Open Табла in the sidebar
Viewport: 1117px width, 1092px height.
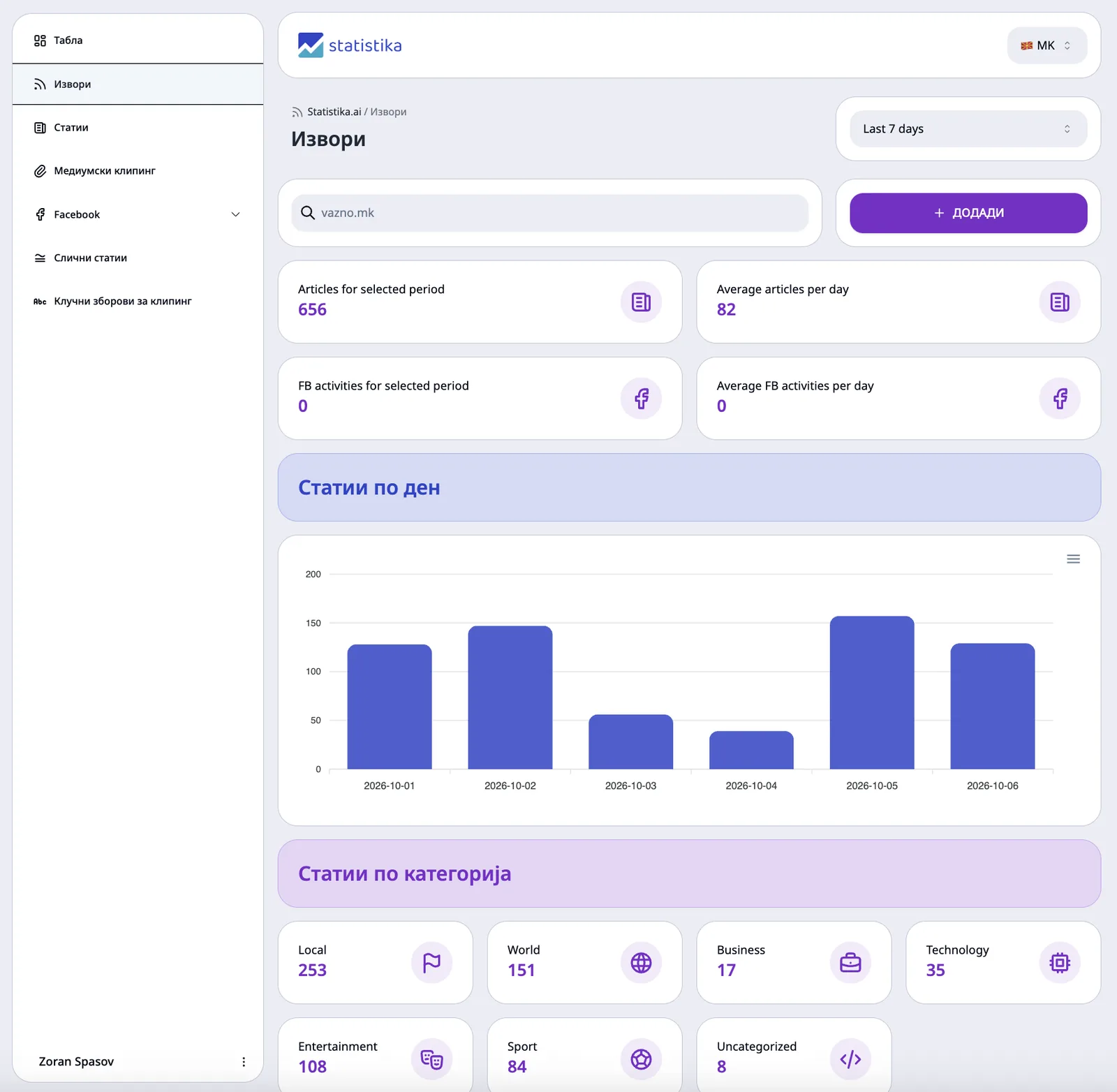point(138,40)
